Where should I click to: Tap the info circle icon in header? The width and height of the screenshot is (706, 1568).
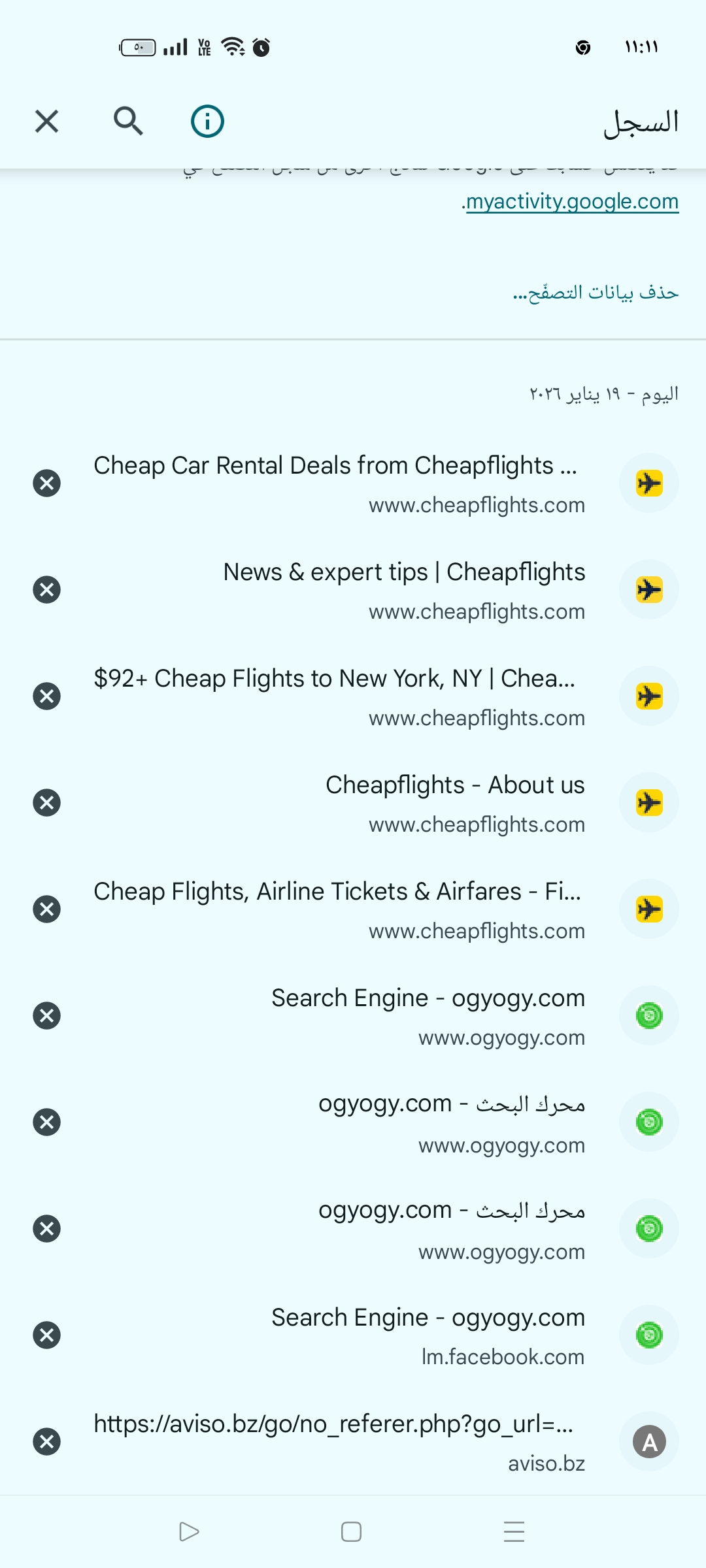[207, 122]
